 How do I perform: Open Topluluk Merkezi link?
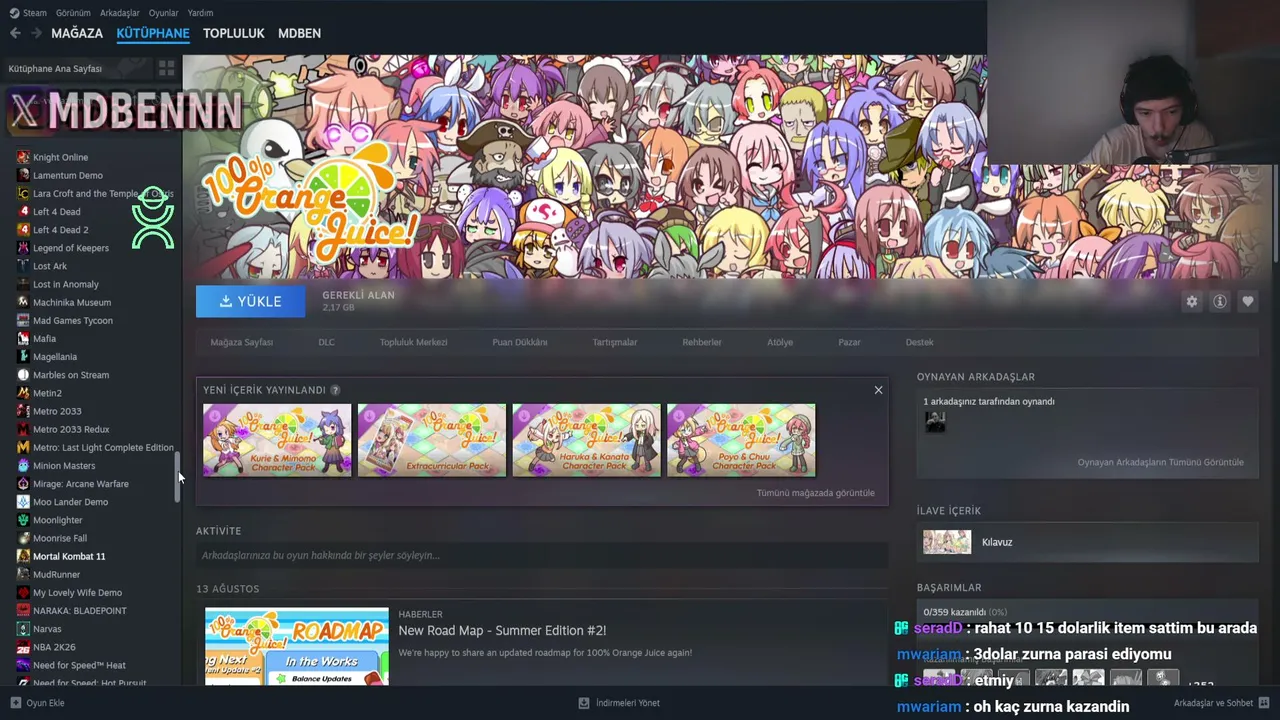tap(413, 342)
